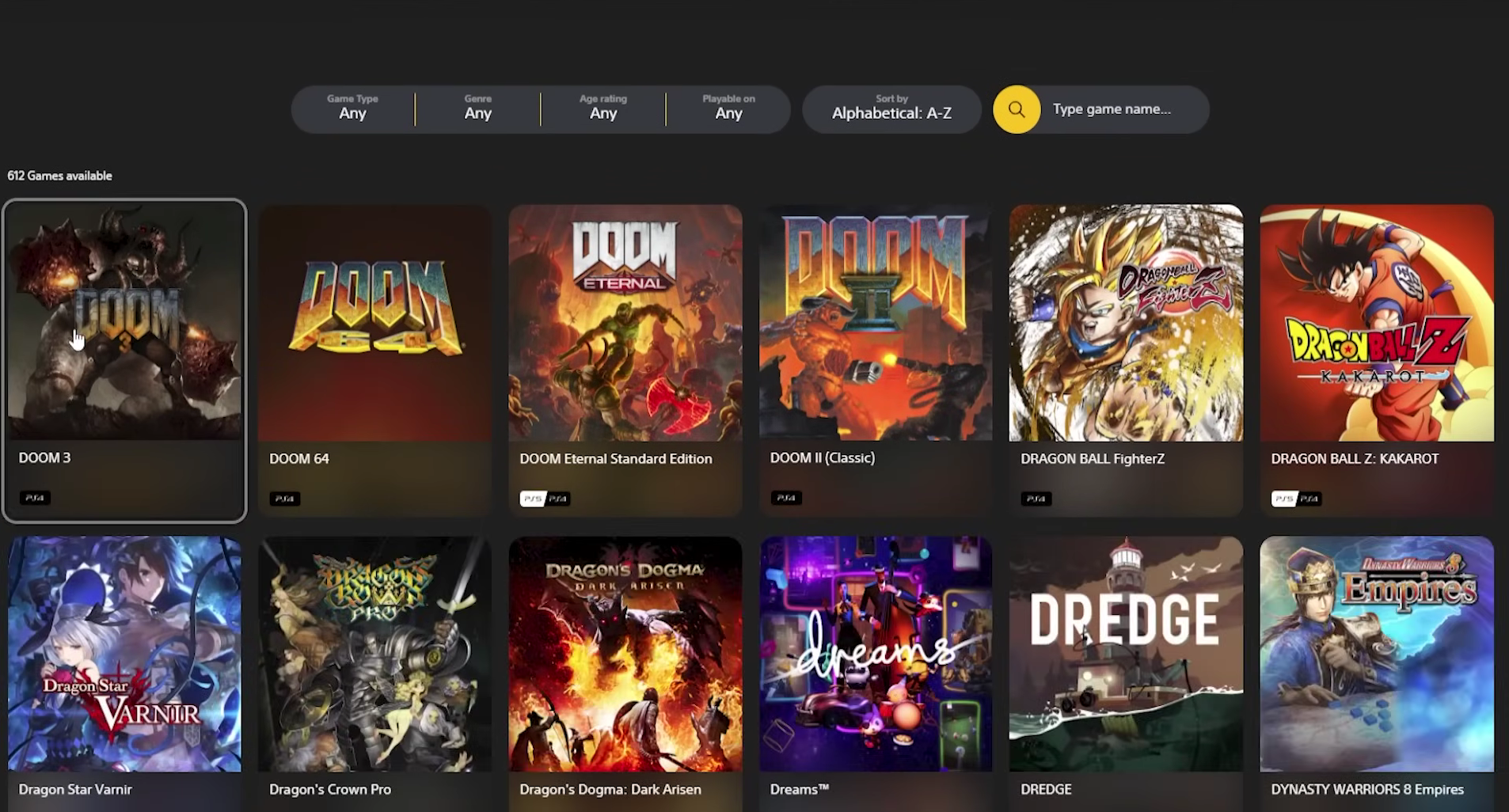Click the "DOOM 3" title text

45,457
